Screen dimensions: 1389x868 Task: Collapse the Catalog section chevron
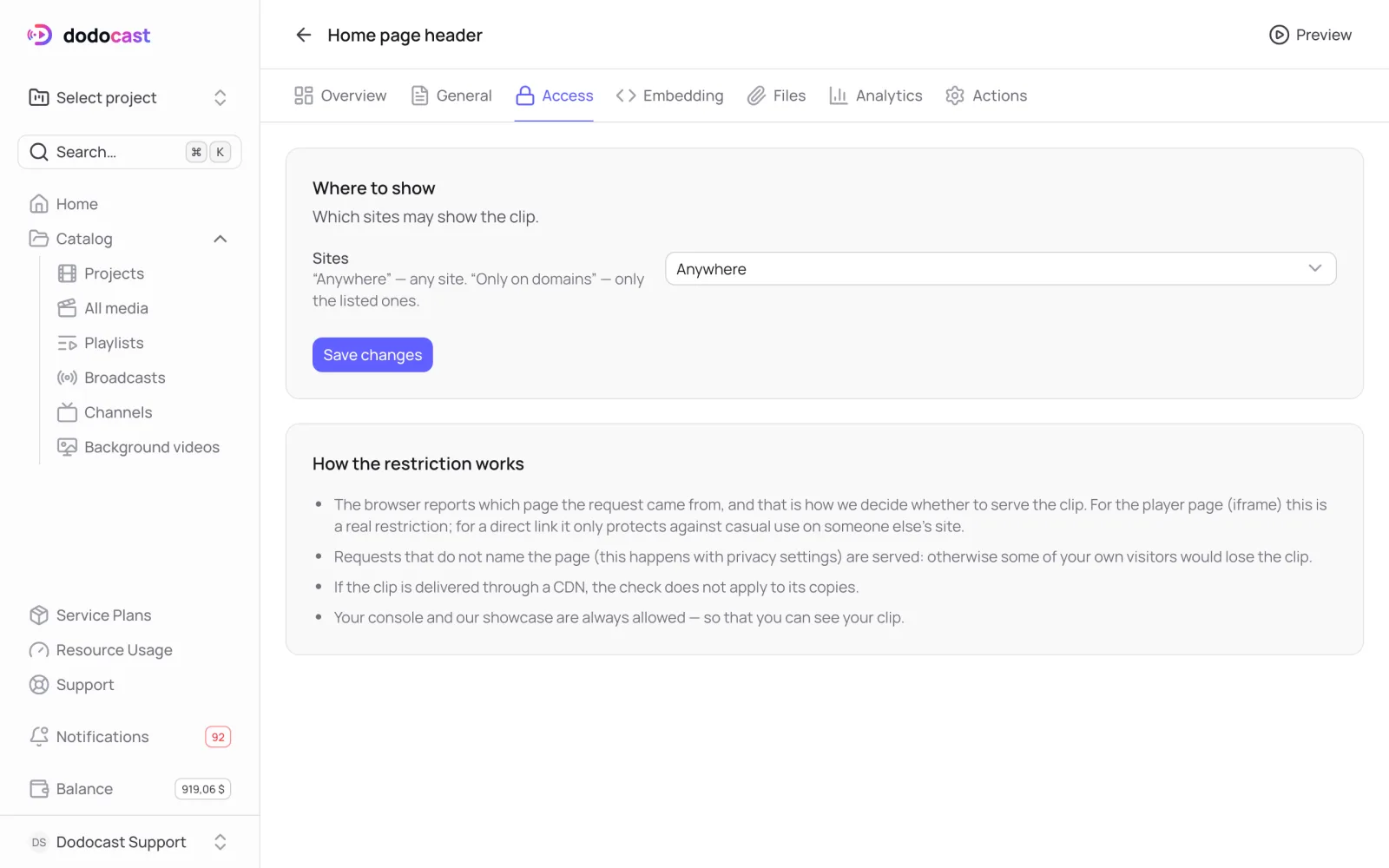pos(221,239)
